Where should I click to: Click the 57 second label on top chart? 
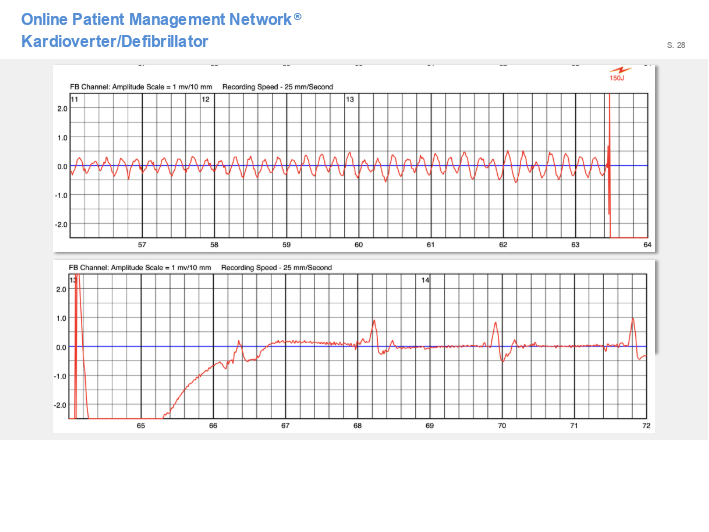pyautogui.click(x=142, y=245)
